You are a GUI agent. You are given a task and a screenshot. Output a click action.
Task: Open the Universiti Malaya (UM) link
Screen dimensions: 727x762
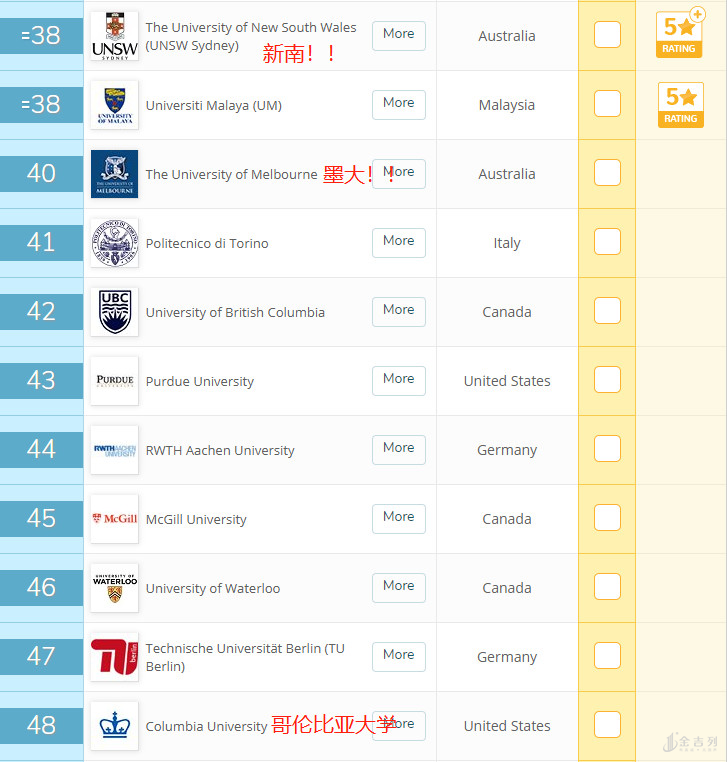[x=214, y=105]
